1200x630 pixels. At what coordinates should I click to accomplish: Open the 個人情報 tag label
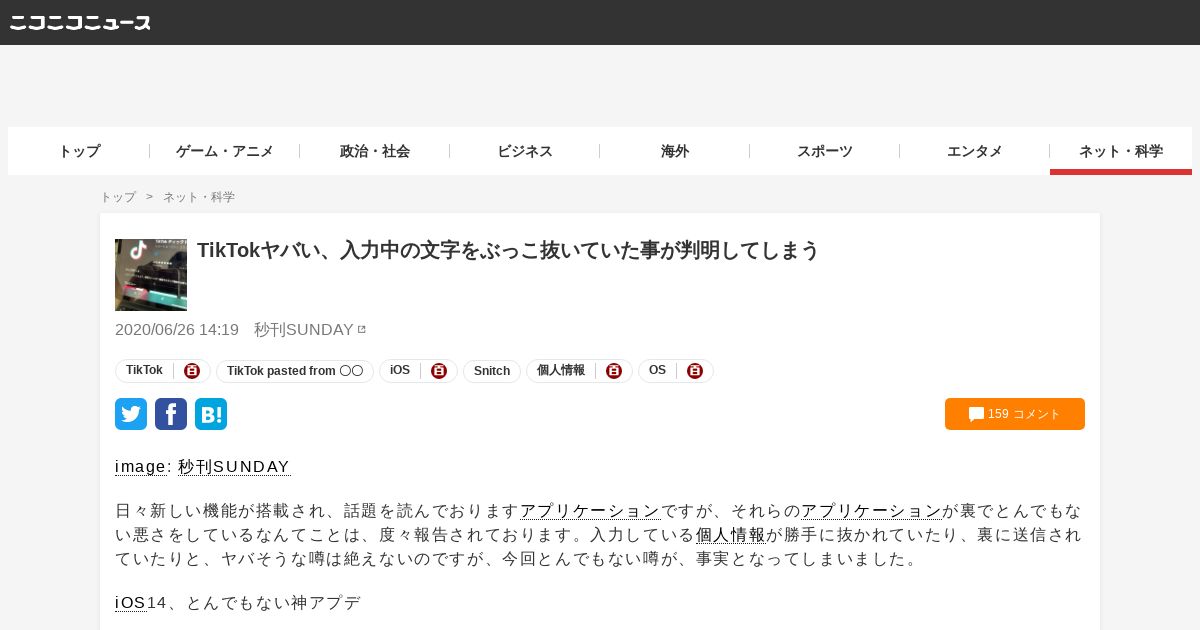(x=561, y=370)
